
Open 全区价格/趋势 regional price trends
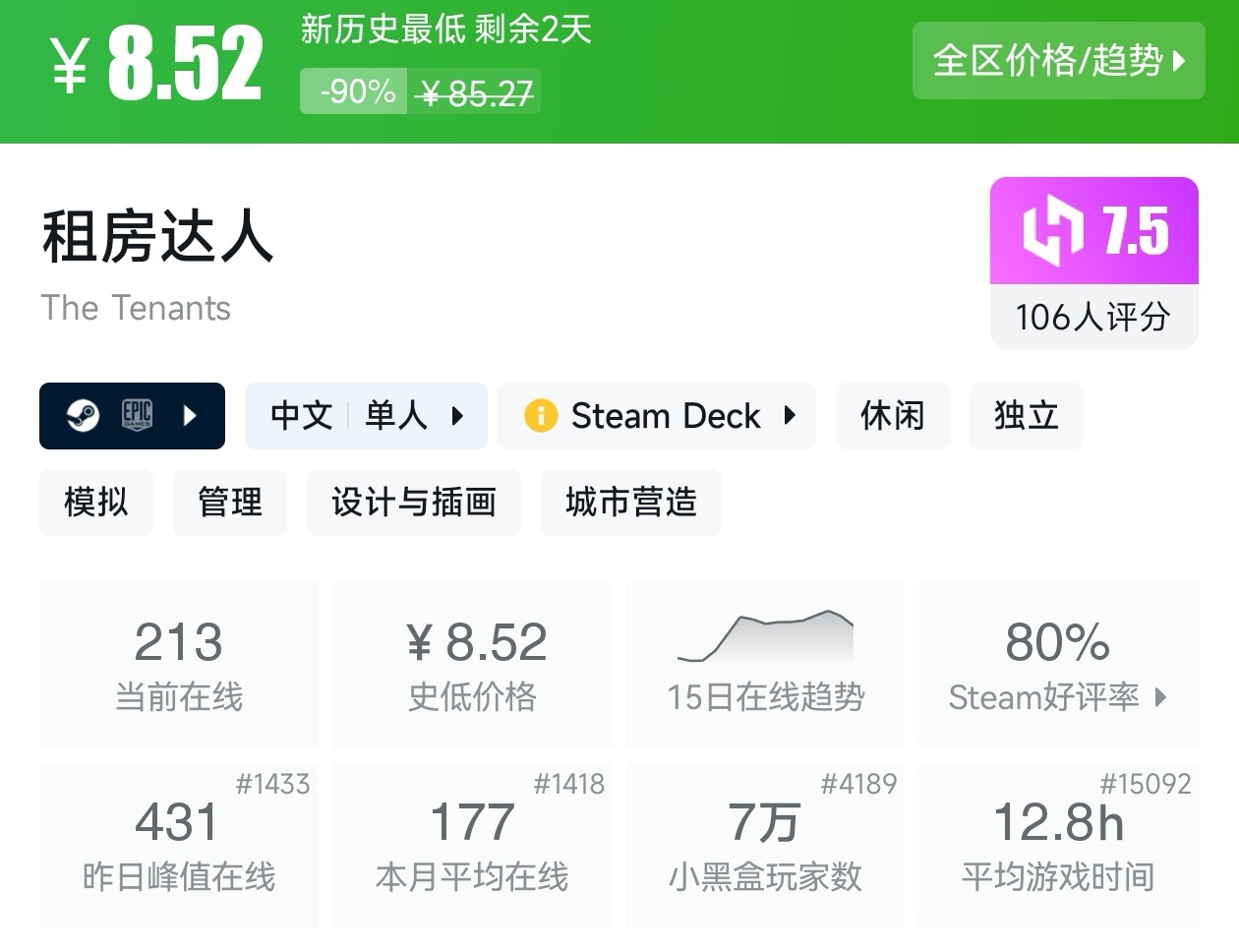(1058, 61)
